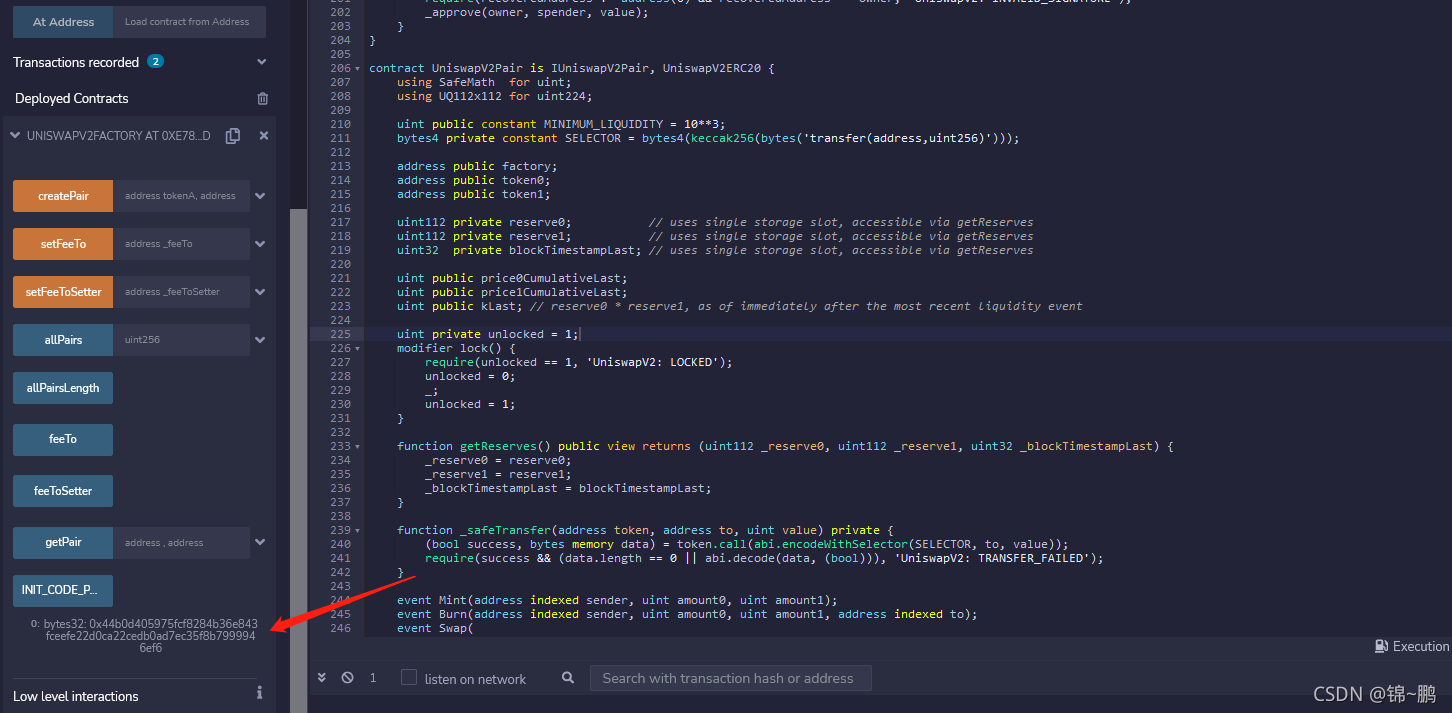Expand the Transactions recorded section
This screenshot has height=713, width=1452.
262,62
